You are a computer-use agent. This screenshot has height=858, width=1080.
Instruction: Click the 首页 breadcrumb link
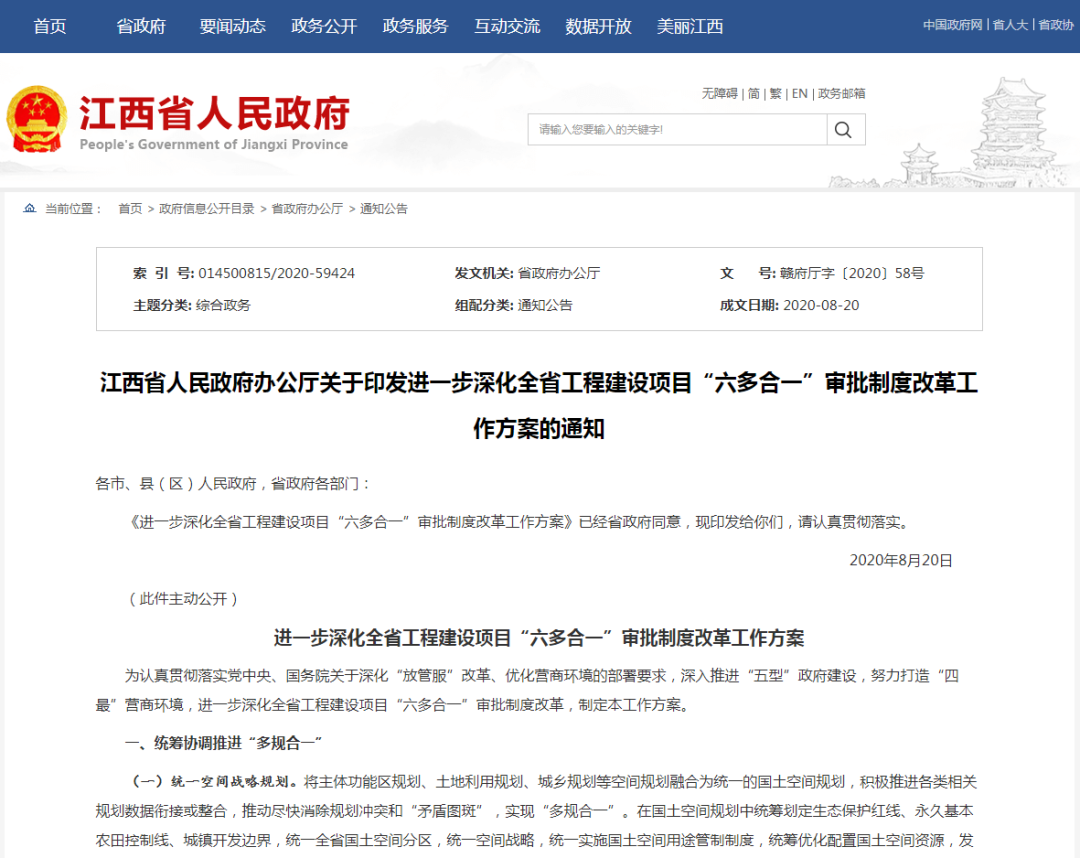click(x=130, y=209)
